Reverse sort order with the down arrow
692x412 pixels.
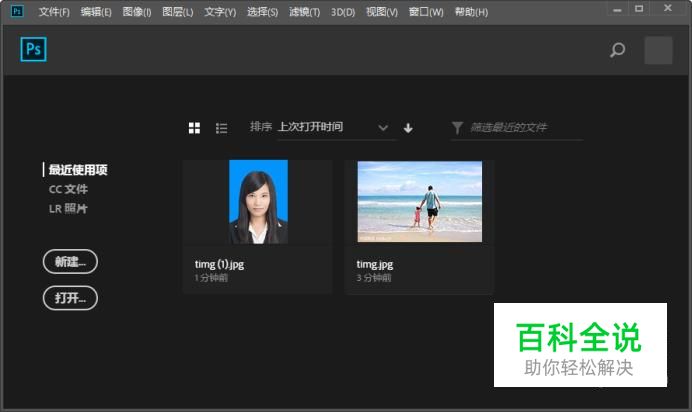(408, 128)
